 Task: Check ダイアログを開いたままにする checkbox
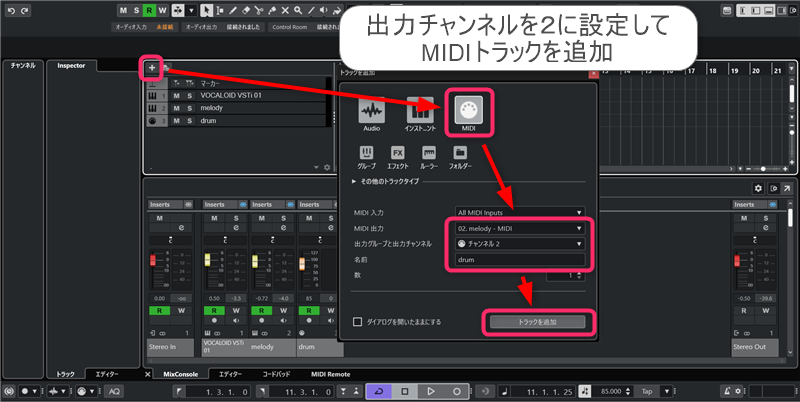click(358, 322)
